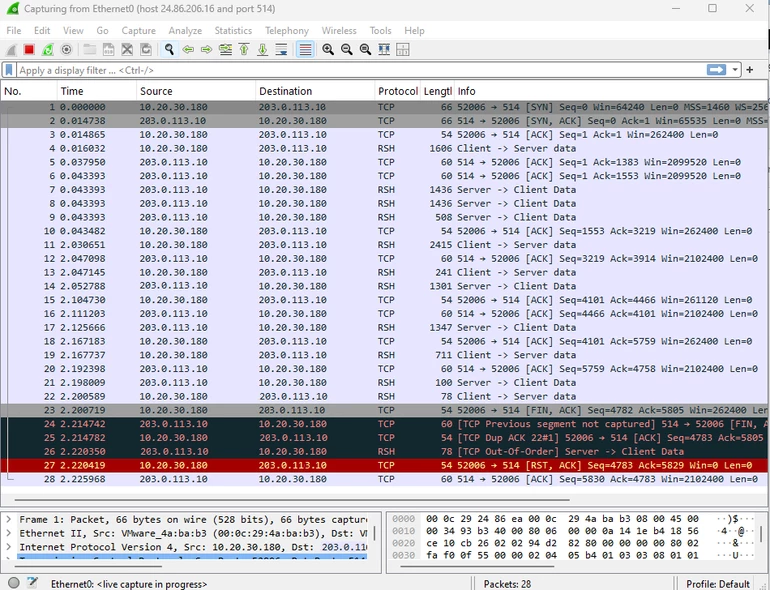The width and height of the screenshot is (770, 590).
Task: Zoom in the packet list text
Action: pyautogui.click(x=328, y=50)
